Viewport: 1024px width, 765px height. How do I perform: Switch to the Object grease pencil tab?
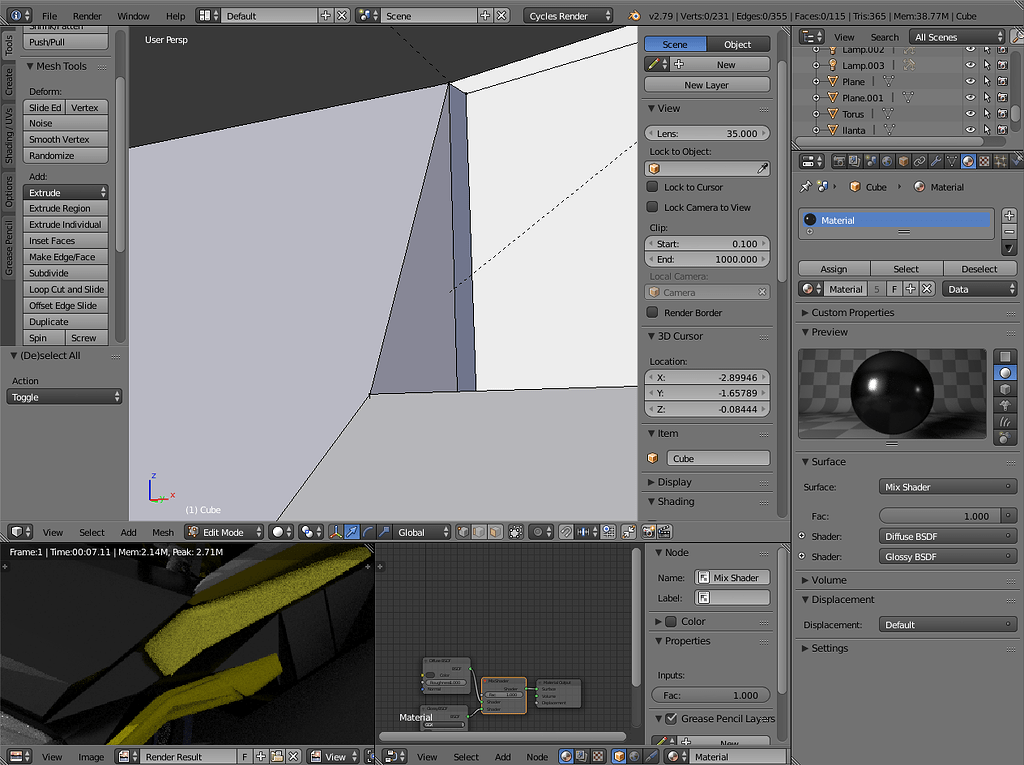point(738,44)
